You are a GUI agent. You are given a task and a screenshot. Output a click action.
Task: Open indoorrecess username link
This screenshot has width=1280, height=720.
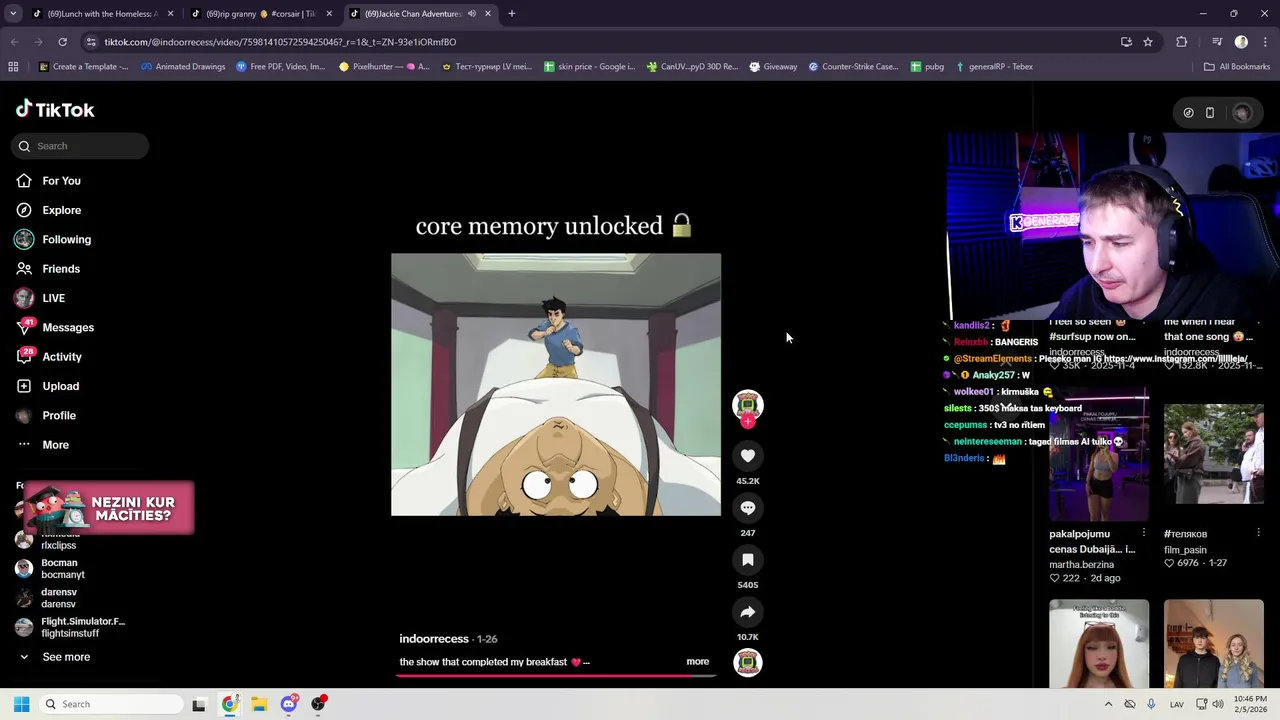(x=434, y=639)
